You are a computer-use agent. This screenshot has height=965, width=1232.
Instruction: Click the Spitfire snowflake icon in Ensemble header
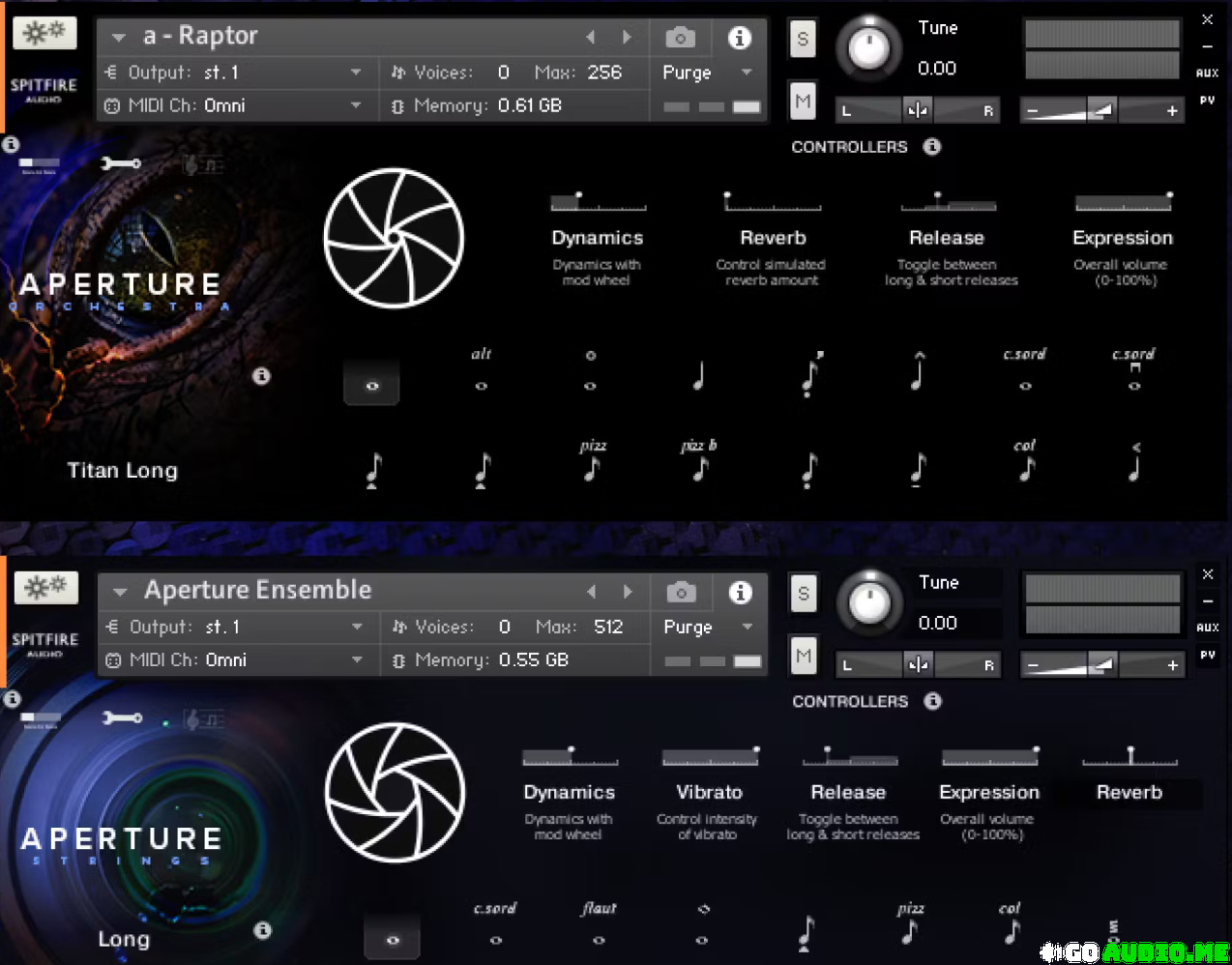(45, 587)
